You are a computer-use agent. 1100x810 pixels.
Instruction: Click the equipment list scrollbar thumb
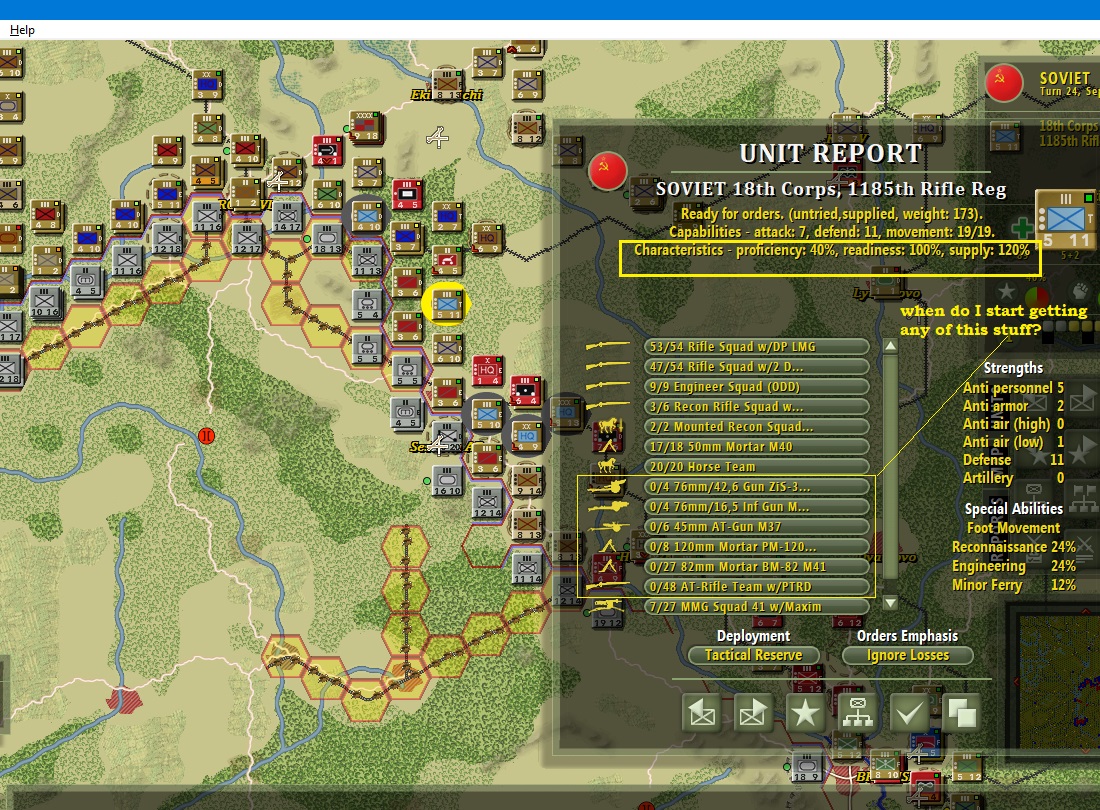click(890, 466)
